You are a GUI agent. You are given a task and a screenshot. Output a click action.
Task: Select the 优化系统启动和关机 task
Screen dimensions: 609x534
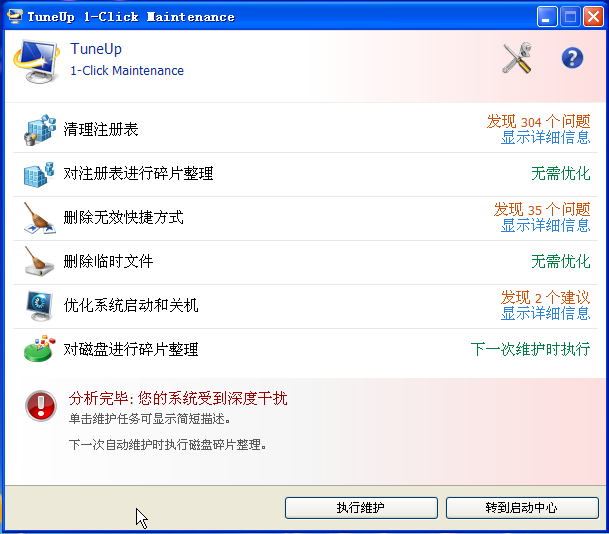[x=305, y=306]
